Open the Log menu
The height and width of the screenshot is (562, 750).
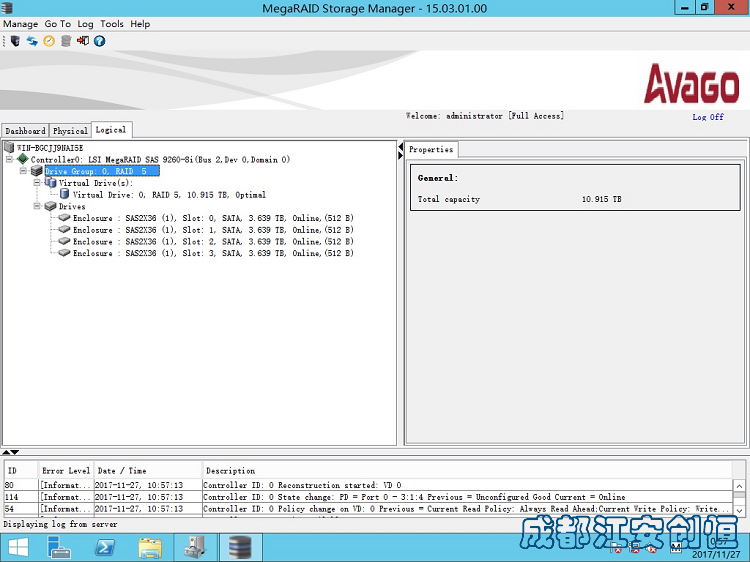click(x=86, y=24)
